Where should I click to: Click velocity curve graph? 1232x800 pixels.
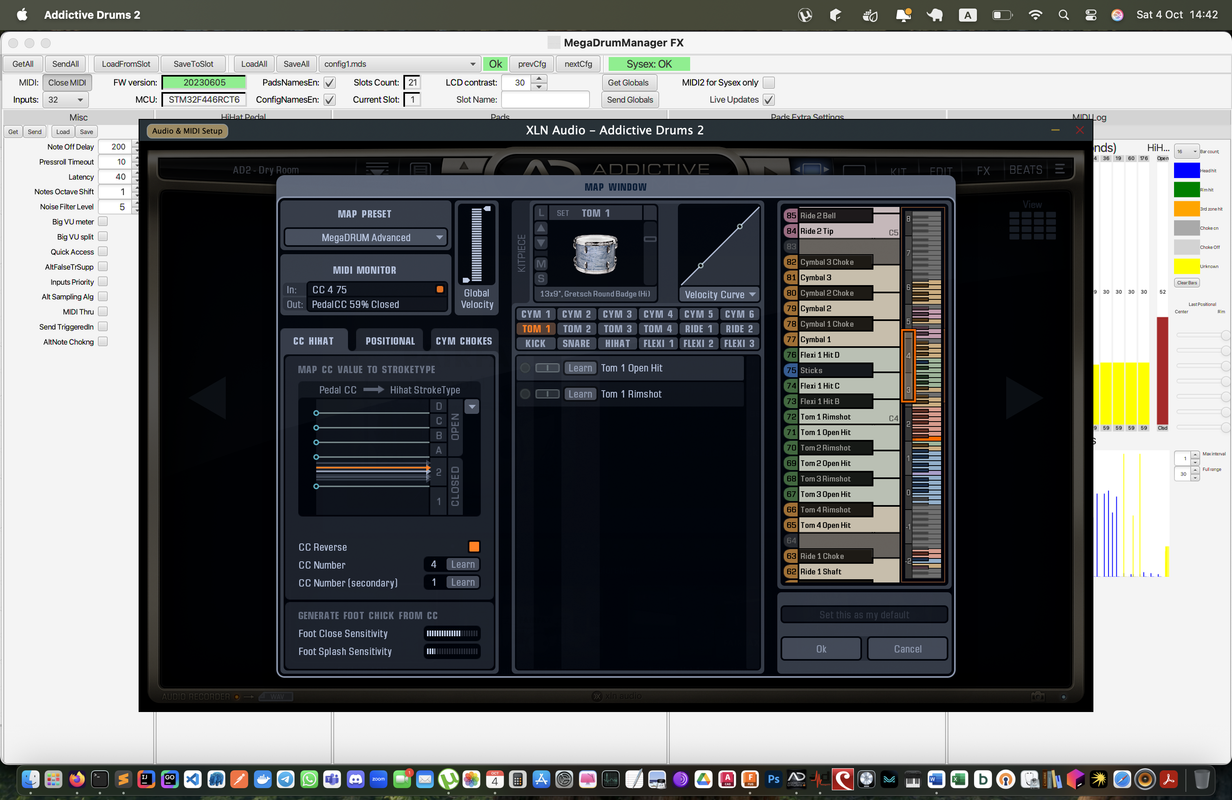tap(720, 246)
